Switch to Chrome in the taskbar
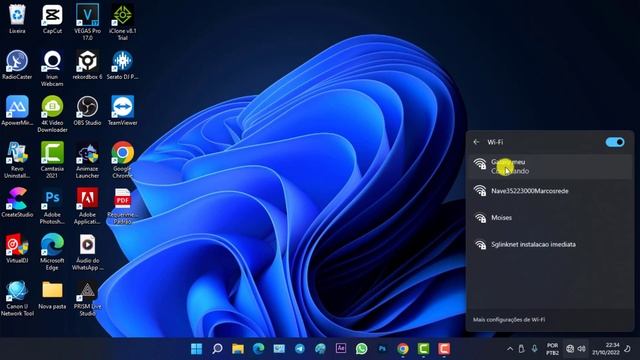The width and height of the screenshot is (640, 360). [x=402, y=349]
